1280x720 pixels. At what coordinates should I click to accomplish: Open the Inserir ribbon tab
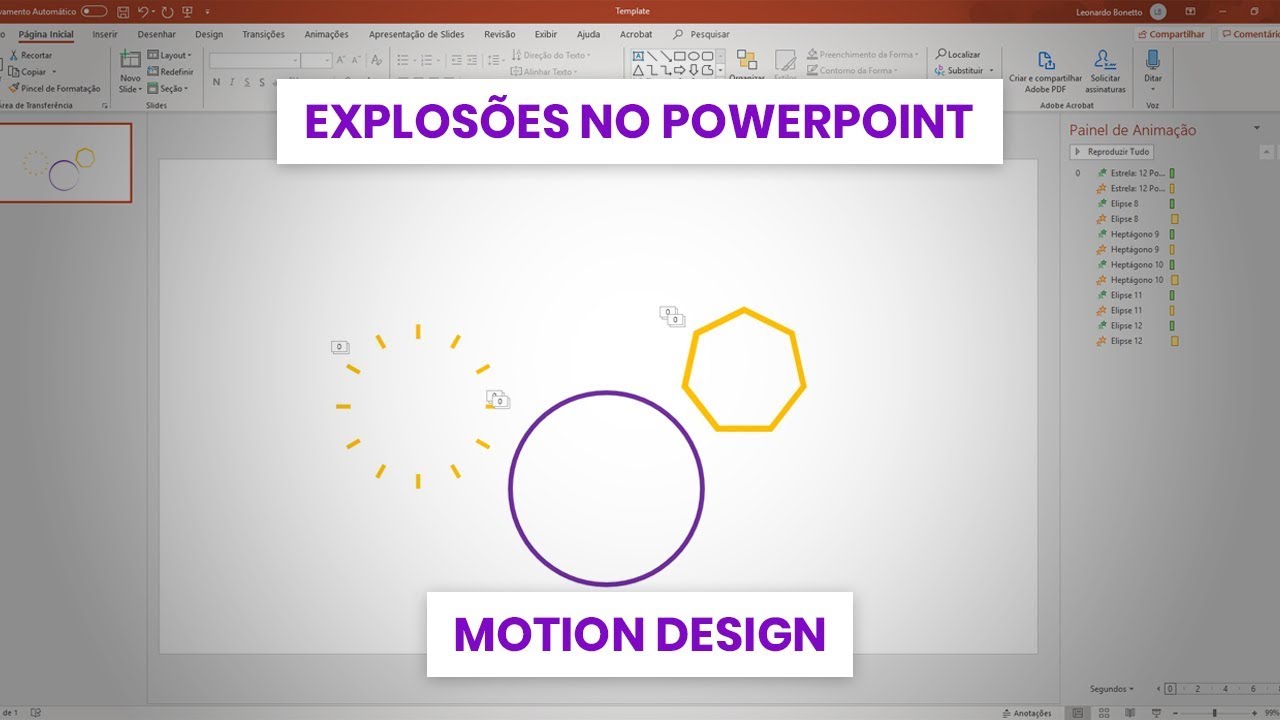105,34
